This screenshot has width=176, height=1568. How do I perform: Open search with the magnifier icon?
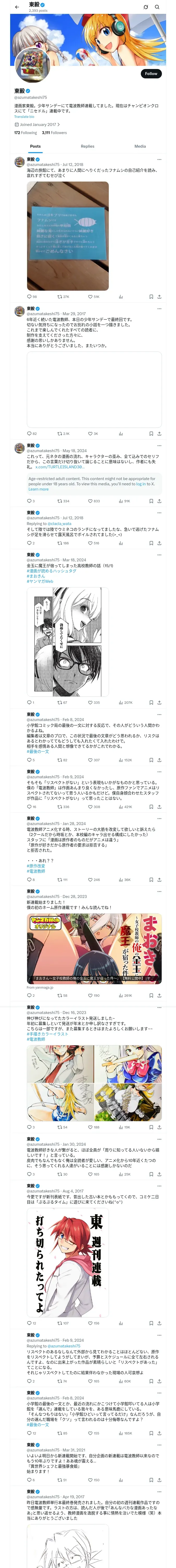pos(157,7)
